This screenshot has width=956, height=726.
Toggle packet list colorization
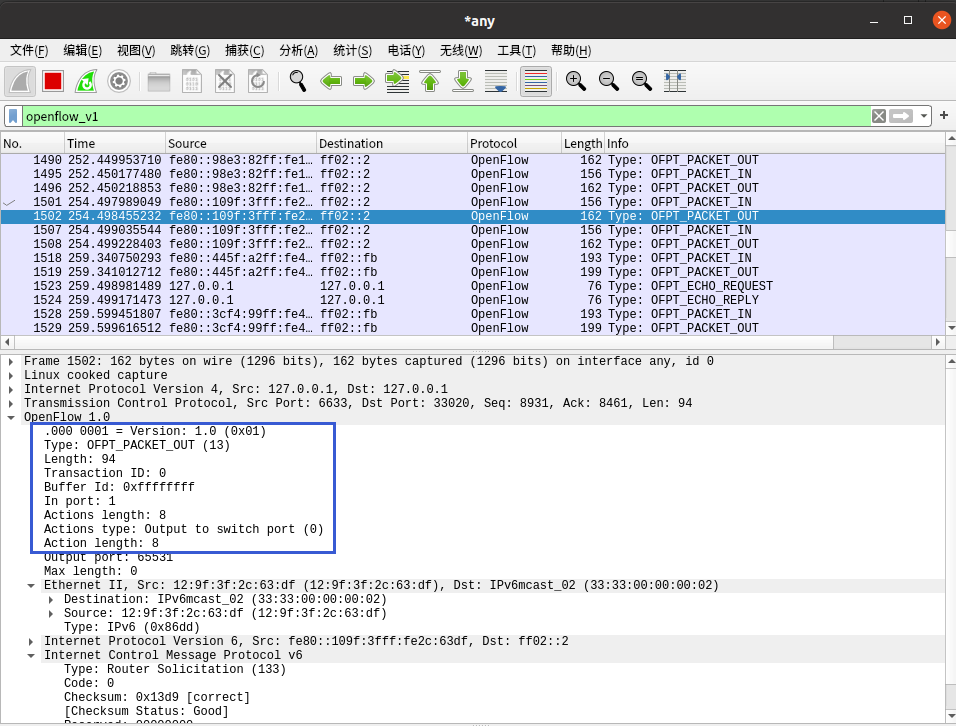(536, 81)
